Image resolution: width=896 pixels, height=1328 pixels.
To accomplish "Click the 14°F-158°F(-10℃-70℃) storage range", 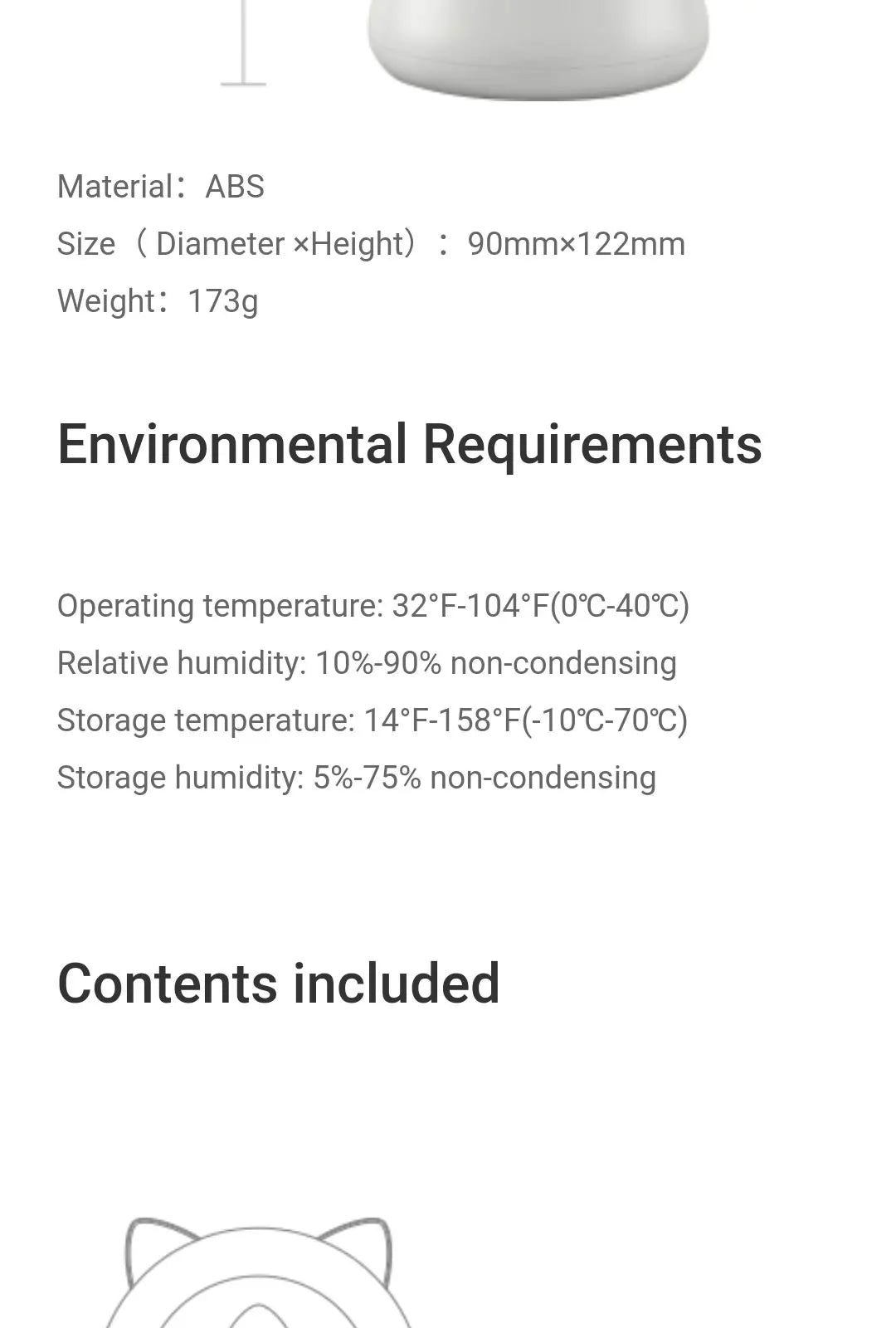I will (526, 720).
